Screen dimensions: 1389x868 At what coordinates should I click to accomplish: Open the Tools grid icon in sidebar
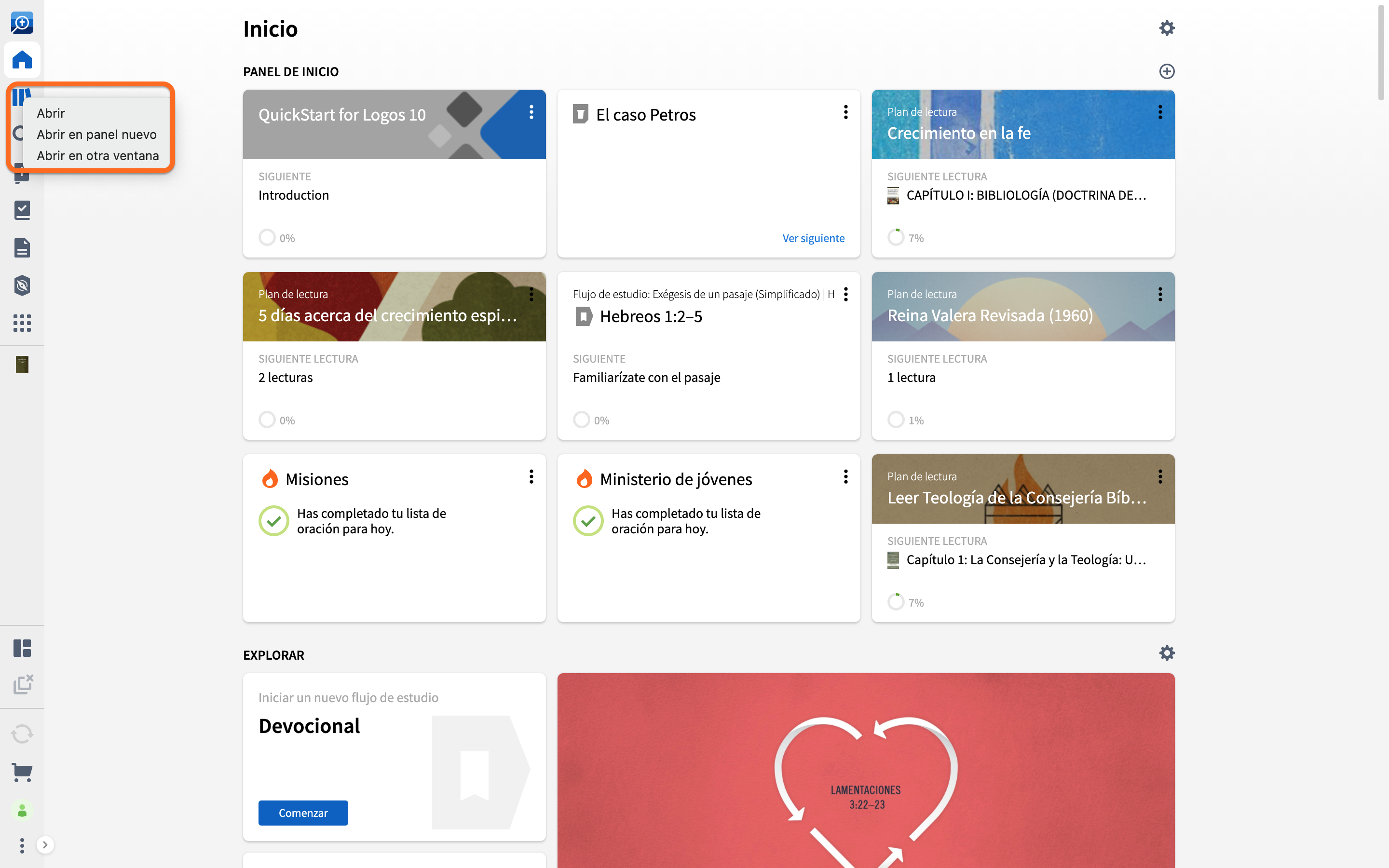pyautogui.click(x=22, y=323)
